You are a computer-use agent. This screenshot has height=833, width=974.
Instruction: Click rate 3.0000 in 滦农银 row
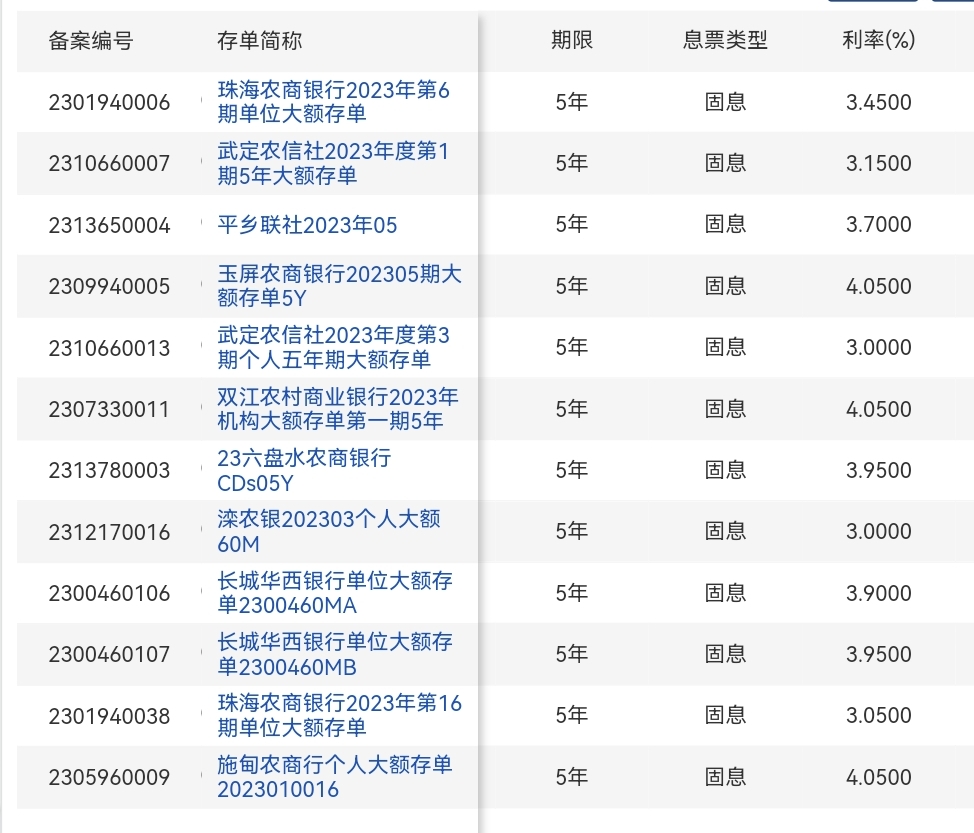(x=878, y=531)
